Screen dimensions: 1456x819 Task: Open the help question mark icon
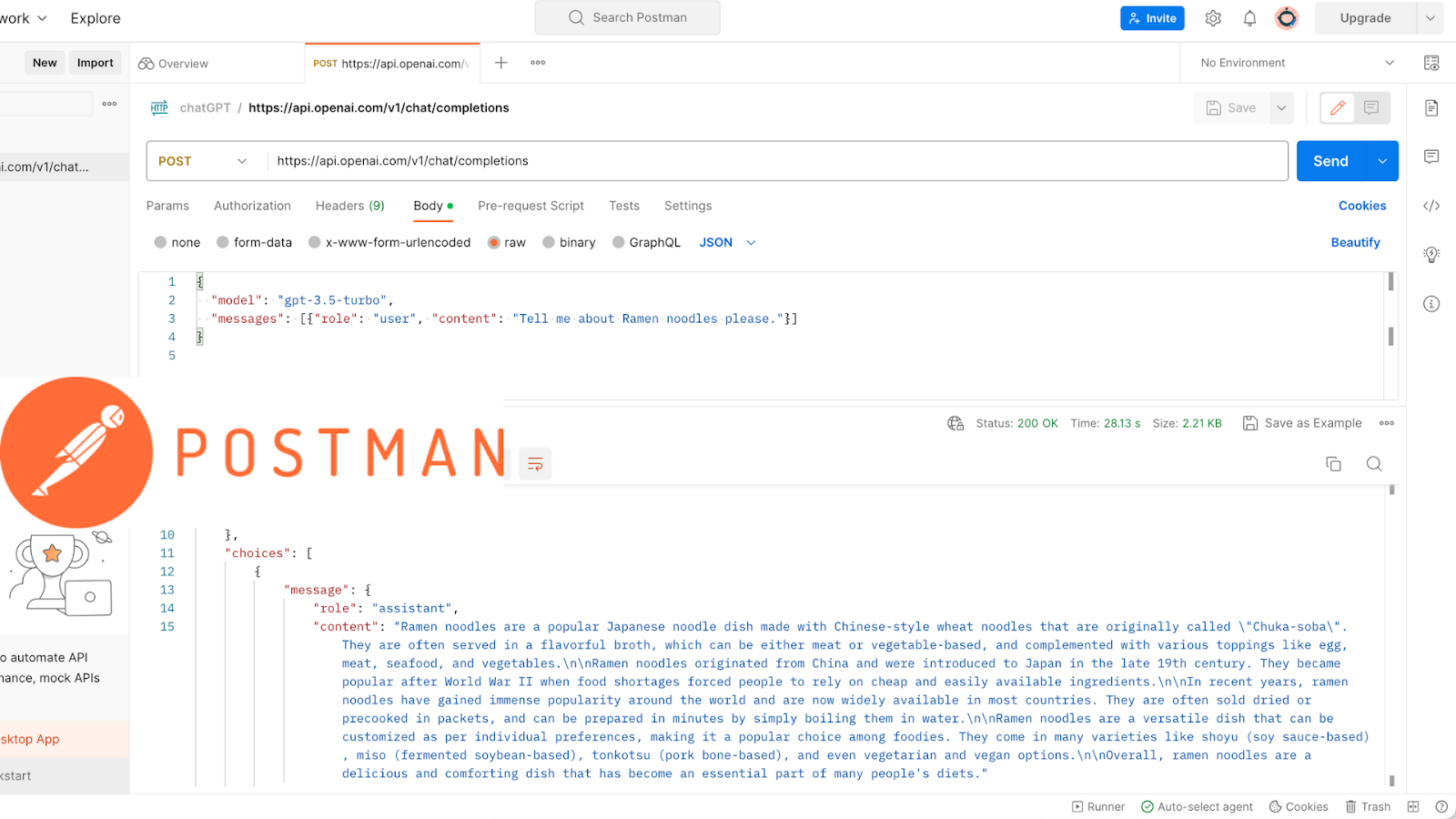pos(1441,807)
